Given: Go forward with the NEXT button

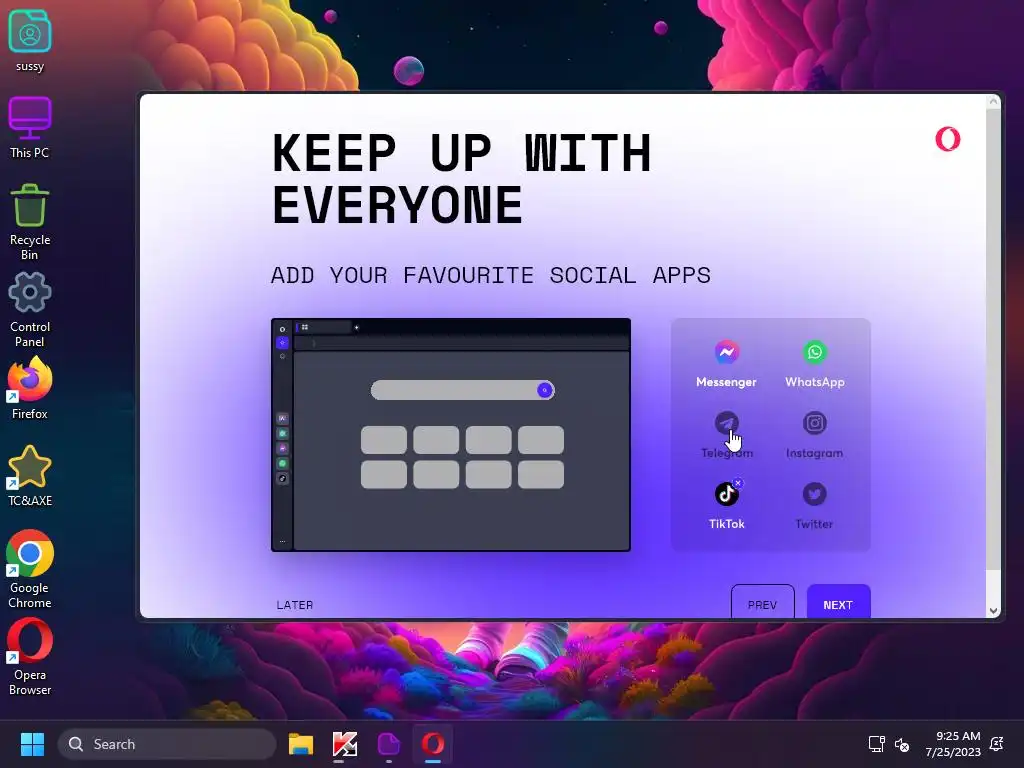Looking at the screenshot, I should pos(839,601).
